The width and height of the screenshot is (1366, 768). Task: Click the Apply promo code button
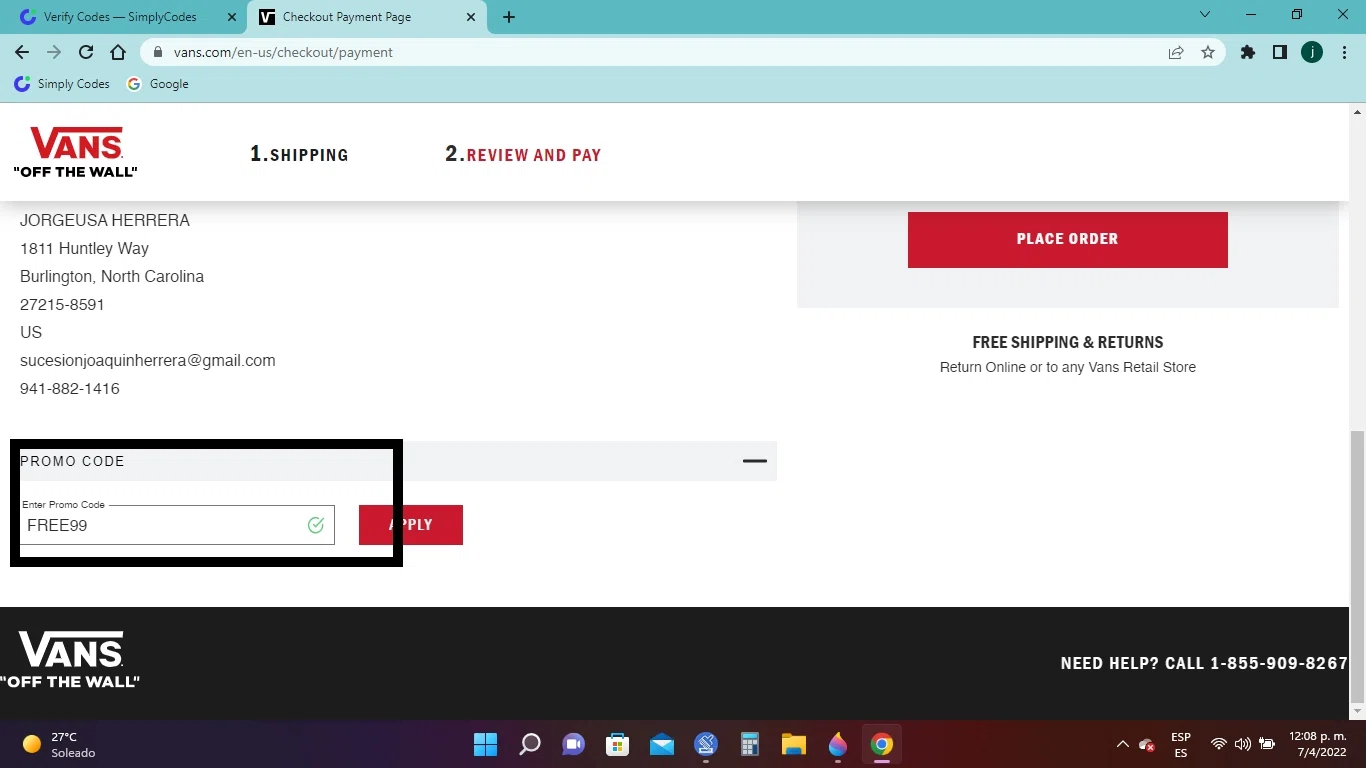click(411, 525)
